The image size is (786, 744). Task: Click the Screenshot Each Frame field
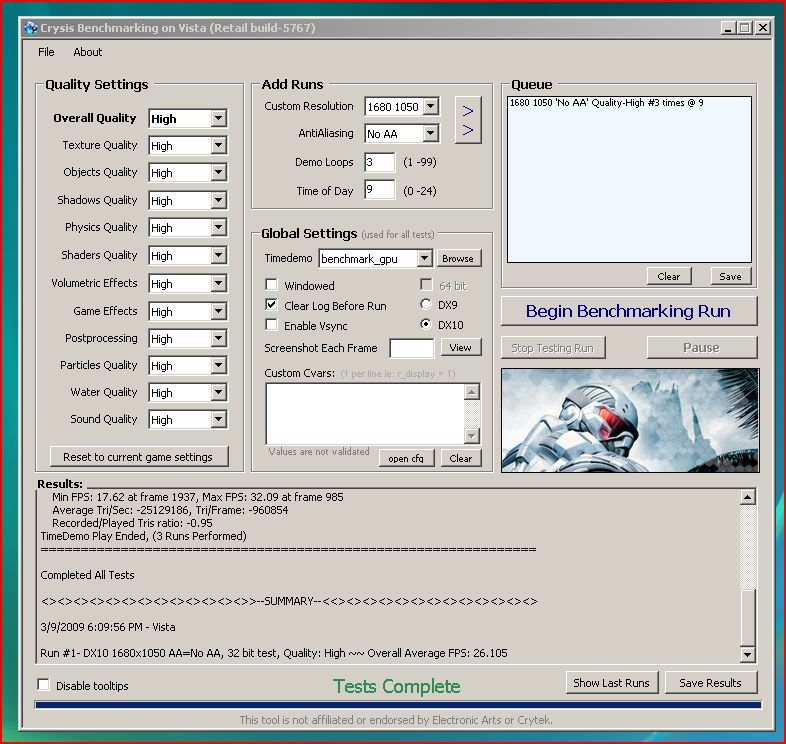coord(412,348)
